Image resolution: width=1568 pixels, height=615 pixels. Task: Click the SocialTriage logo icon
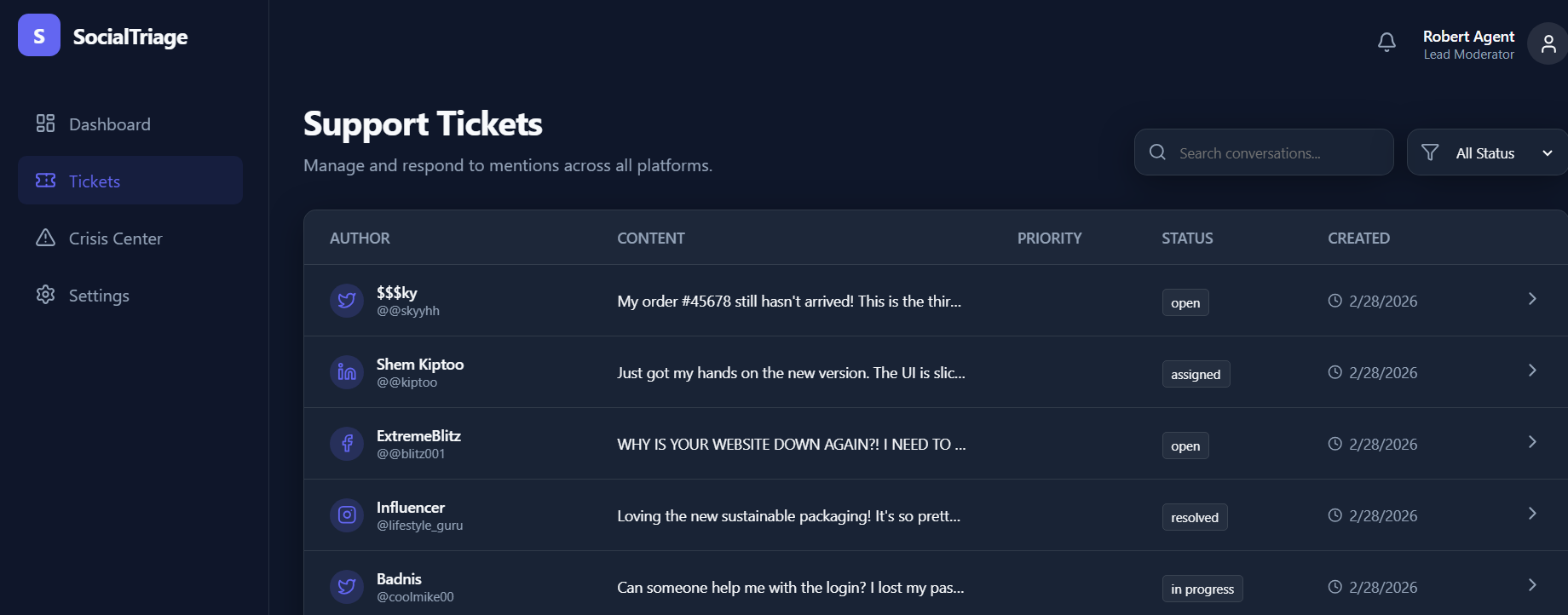click(39, 35)
